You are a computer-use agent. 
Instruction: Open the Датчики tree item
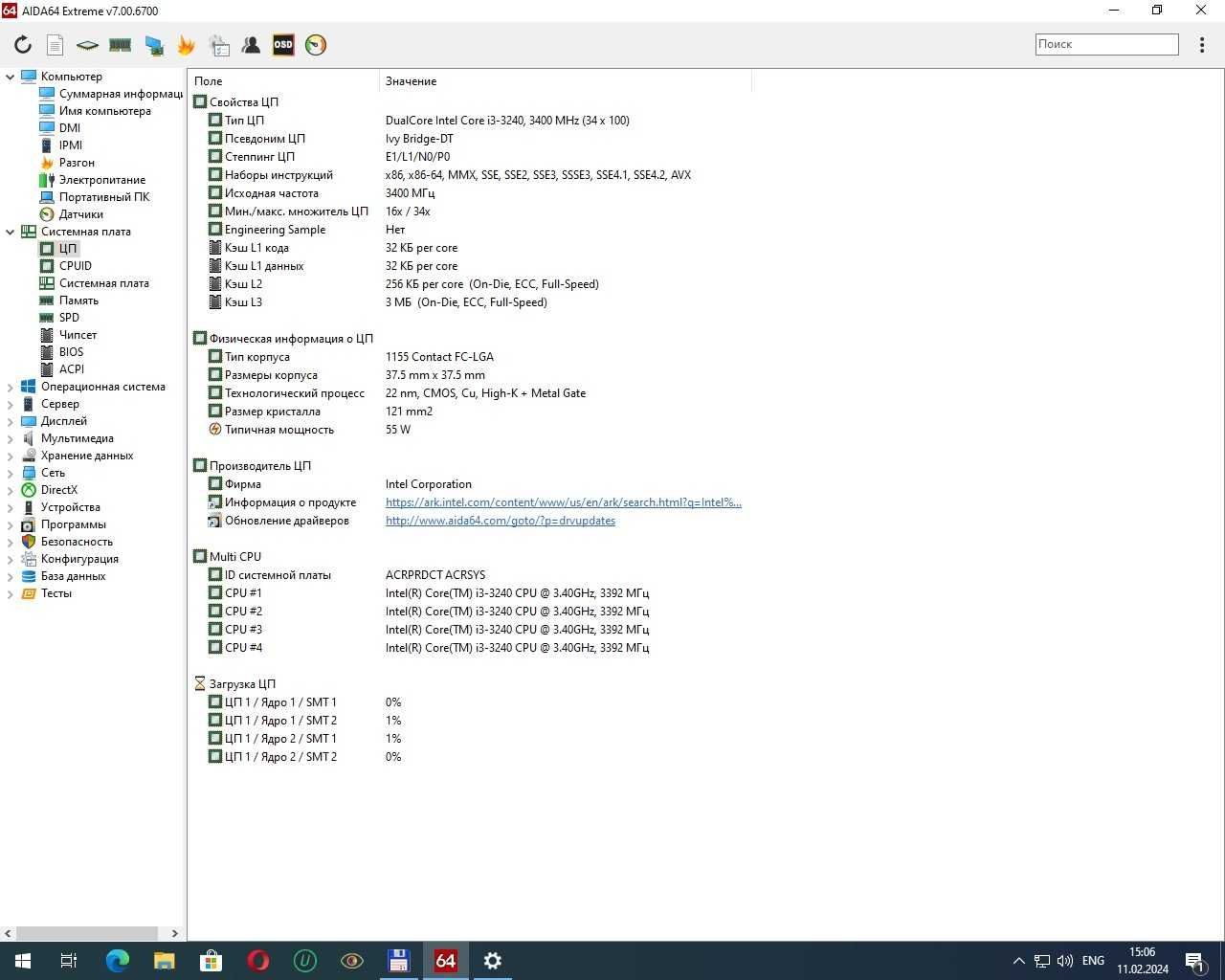pyautogui.click(x=81, y=214)
